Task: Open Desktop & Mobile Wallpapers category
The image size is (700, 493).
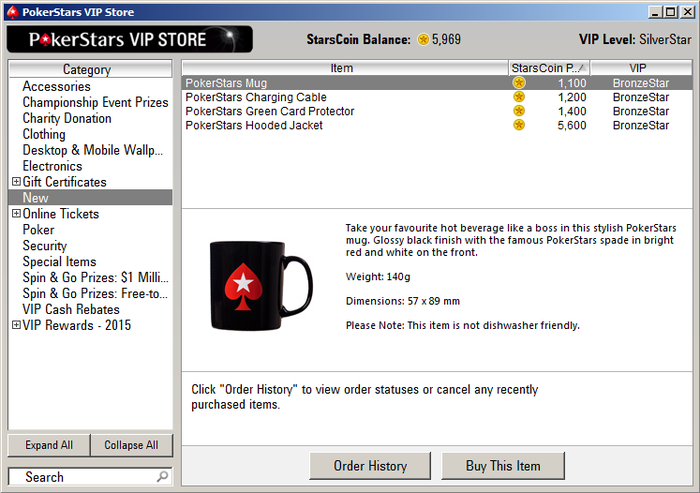Action: pyautogui.click(x=92, y=150)
